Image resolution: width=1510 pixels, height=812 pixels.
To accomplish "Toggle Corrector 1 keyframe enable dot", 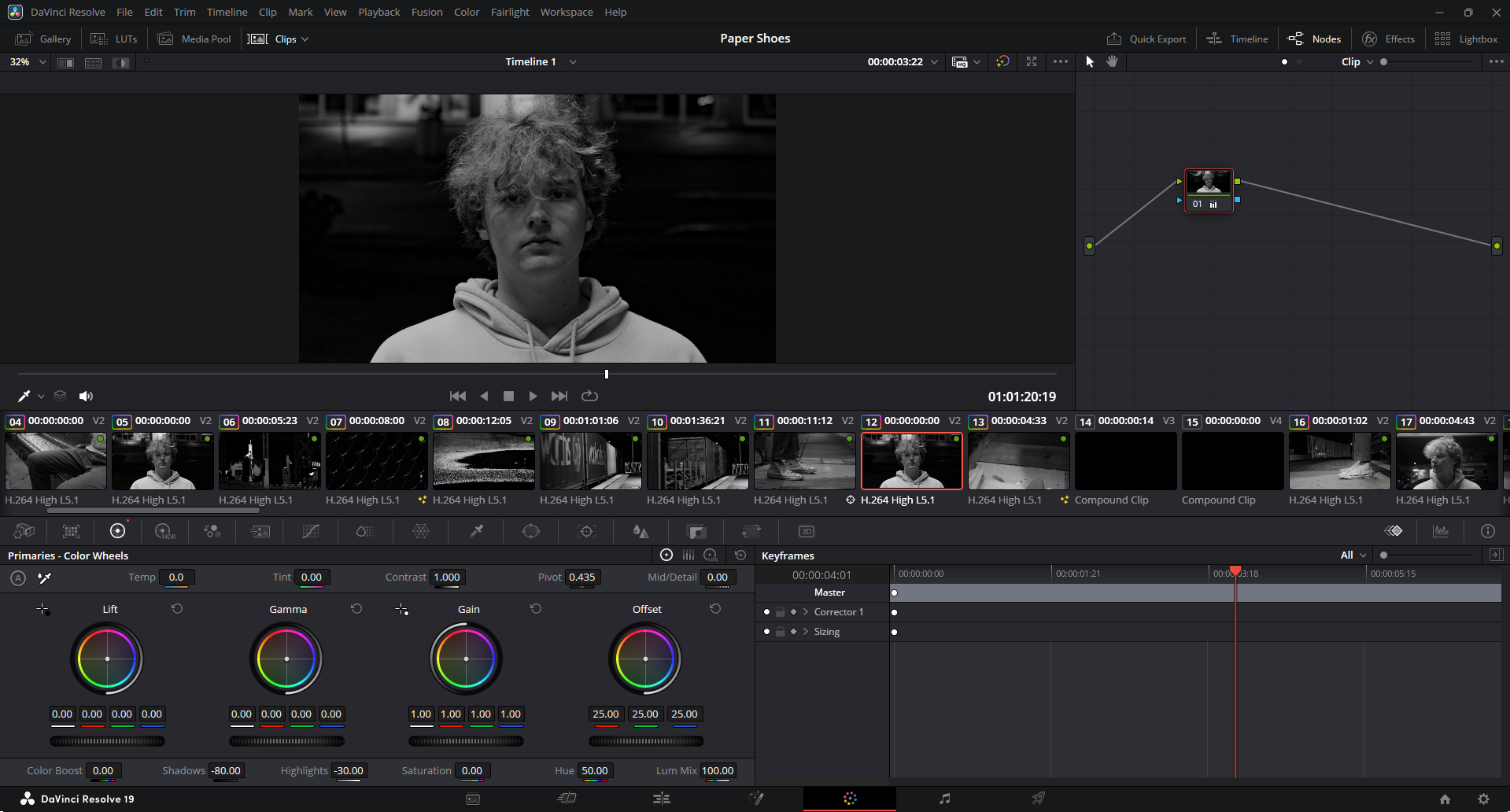I will tap(766, 612).
